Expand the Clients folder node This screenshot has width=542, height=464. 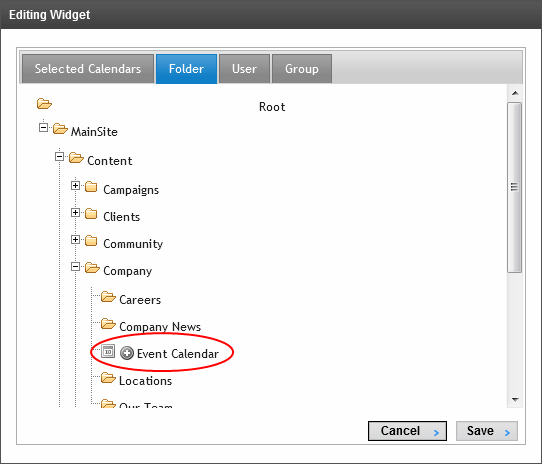(x=75, y=212)
